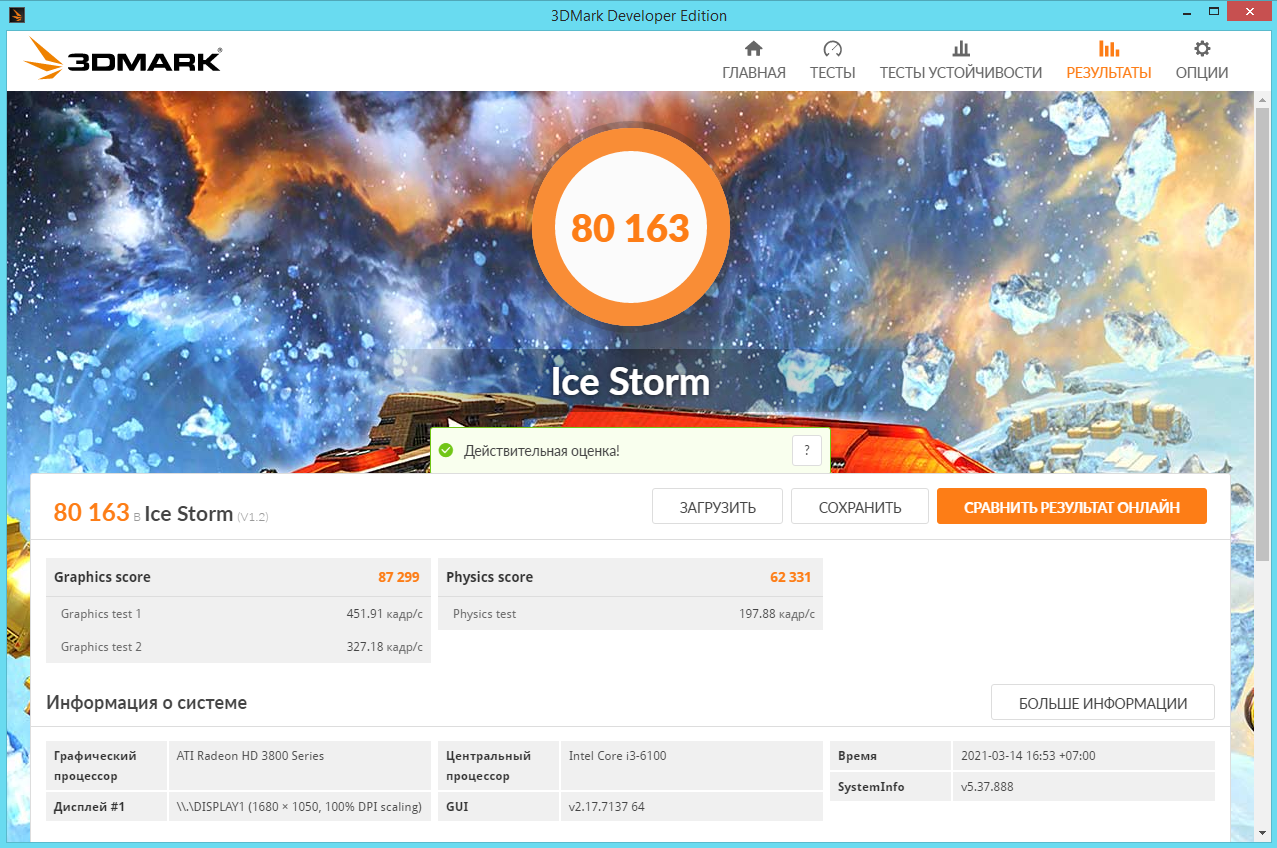This screenshot has width=1277, height=848.
Task: Click the СОХРАНИТЬ button
Action: (860, 507)
